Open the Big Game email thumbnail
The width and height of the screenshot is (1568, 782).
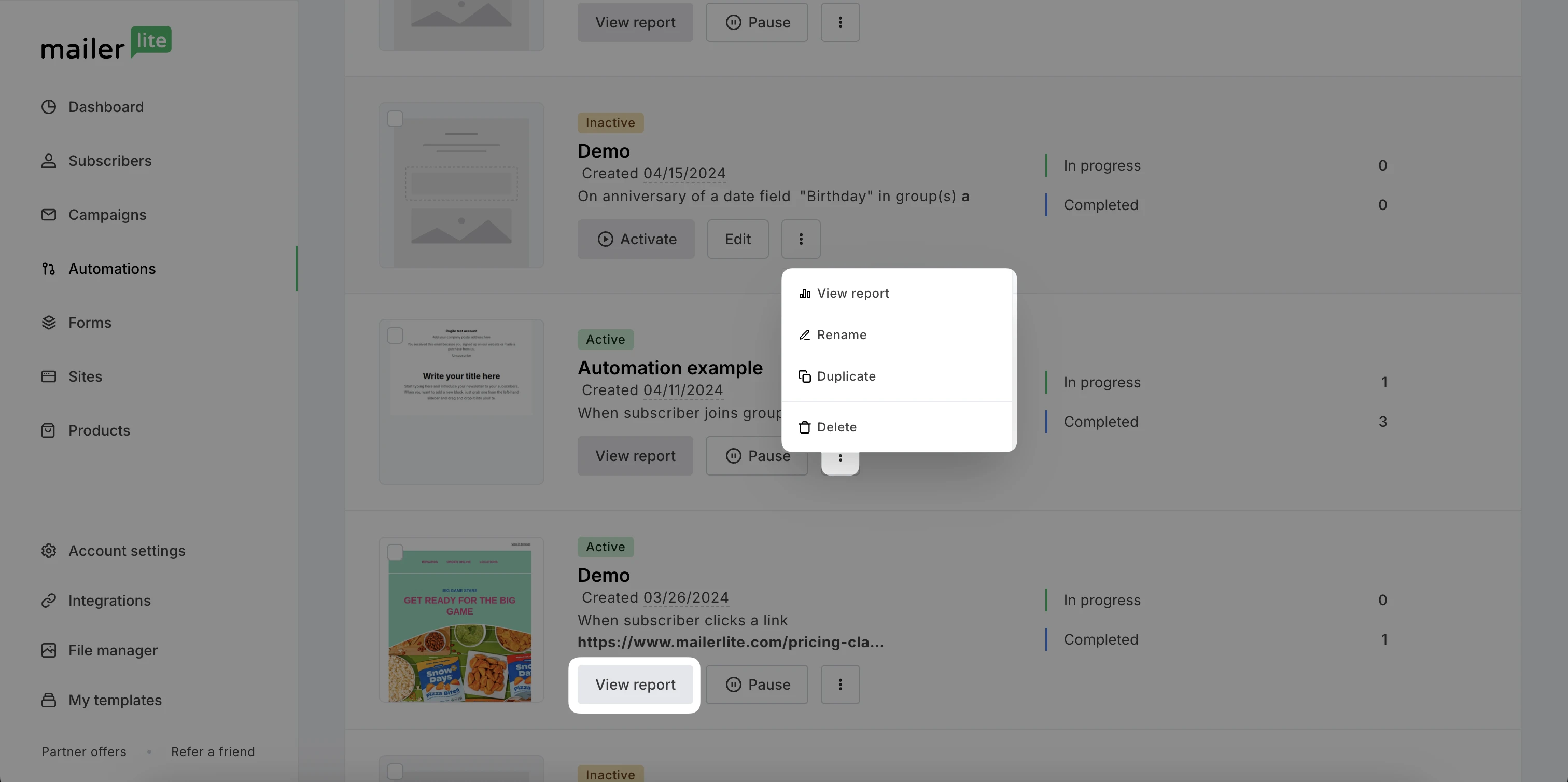[x=461, y=620]
